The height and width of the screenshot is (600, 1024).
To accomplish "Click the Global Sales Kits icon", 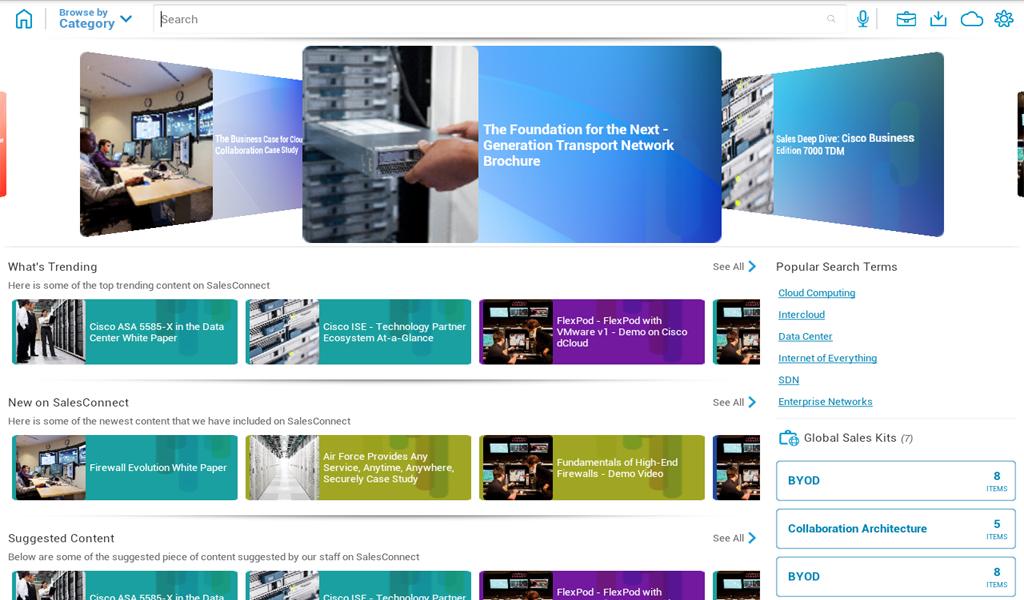I will tap(789, 438).
